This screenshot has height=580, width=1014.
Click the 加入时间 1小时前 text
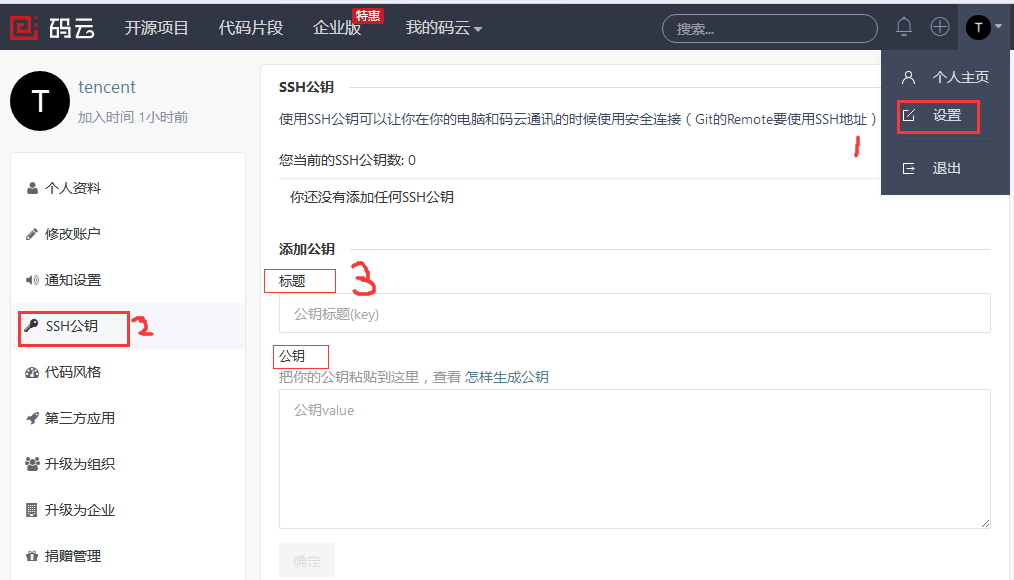click(x=133, y=117)
